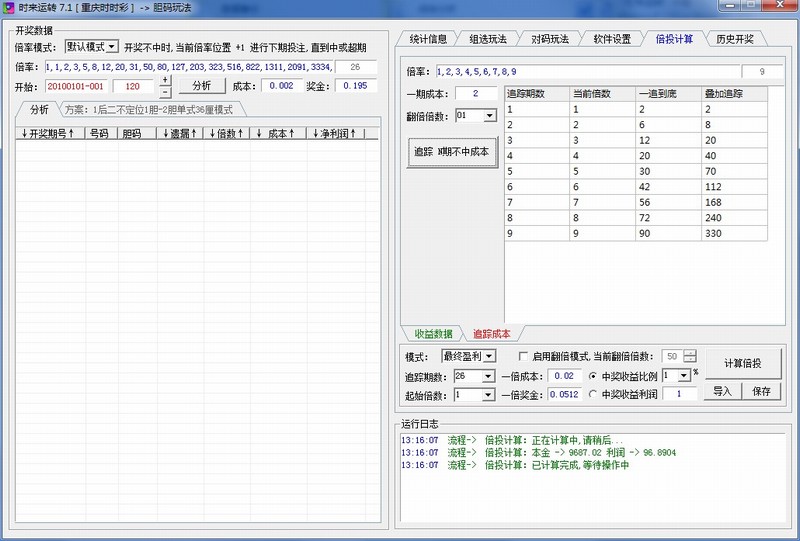Enable the 启用翻倍模式 checkbox

pyautogui.click(x=523, y=357)
